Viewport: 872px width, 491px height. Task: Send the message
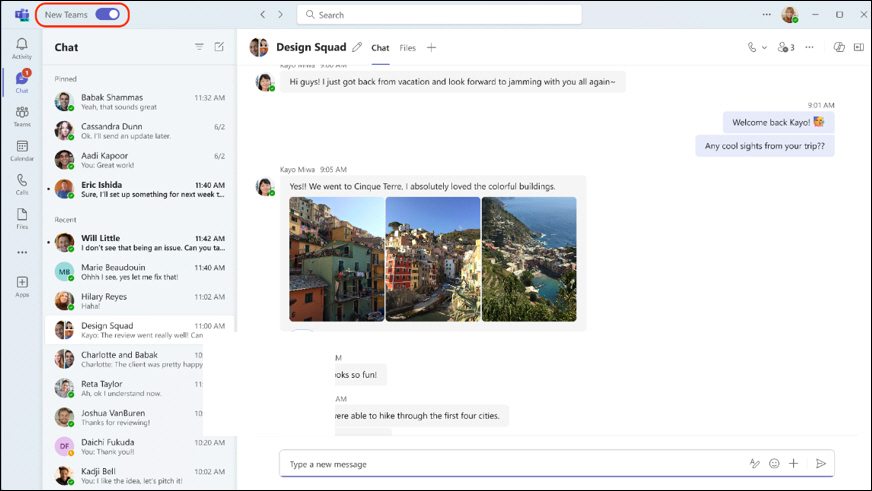[821, 463]
